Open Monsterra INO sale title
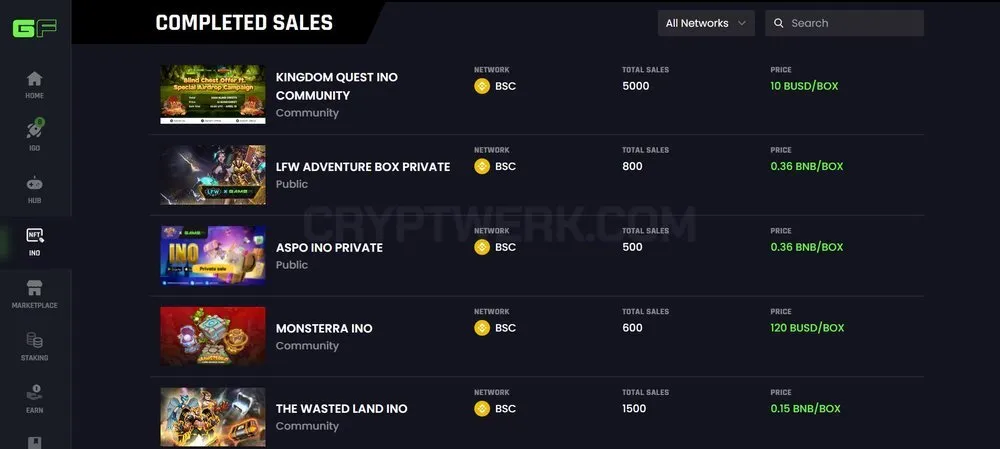 click(x=324, y=328)
